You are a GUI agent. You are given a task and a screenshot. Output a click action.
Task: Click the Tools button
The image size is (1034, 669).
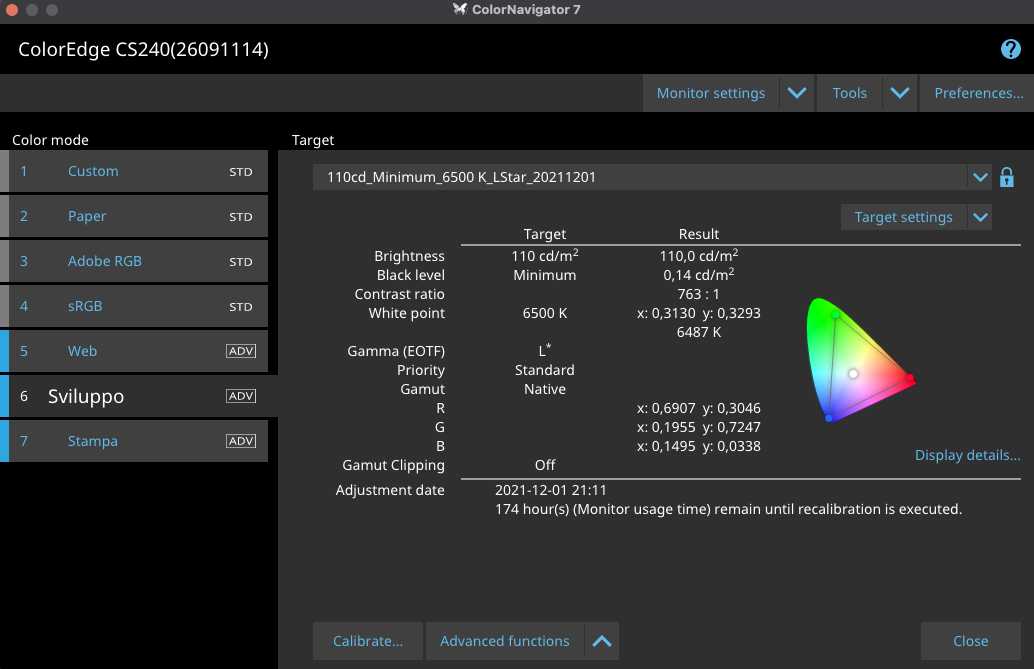pos(849,93)
